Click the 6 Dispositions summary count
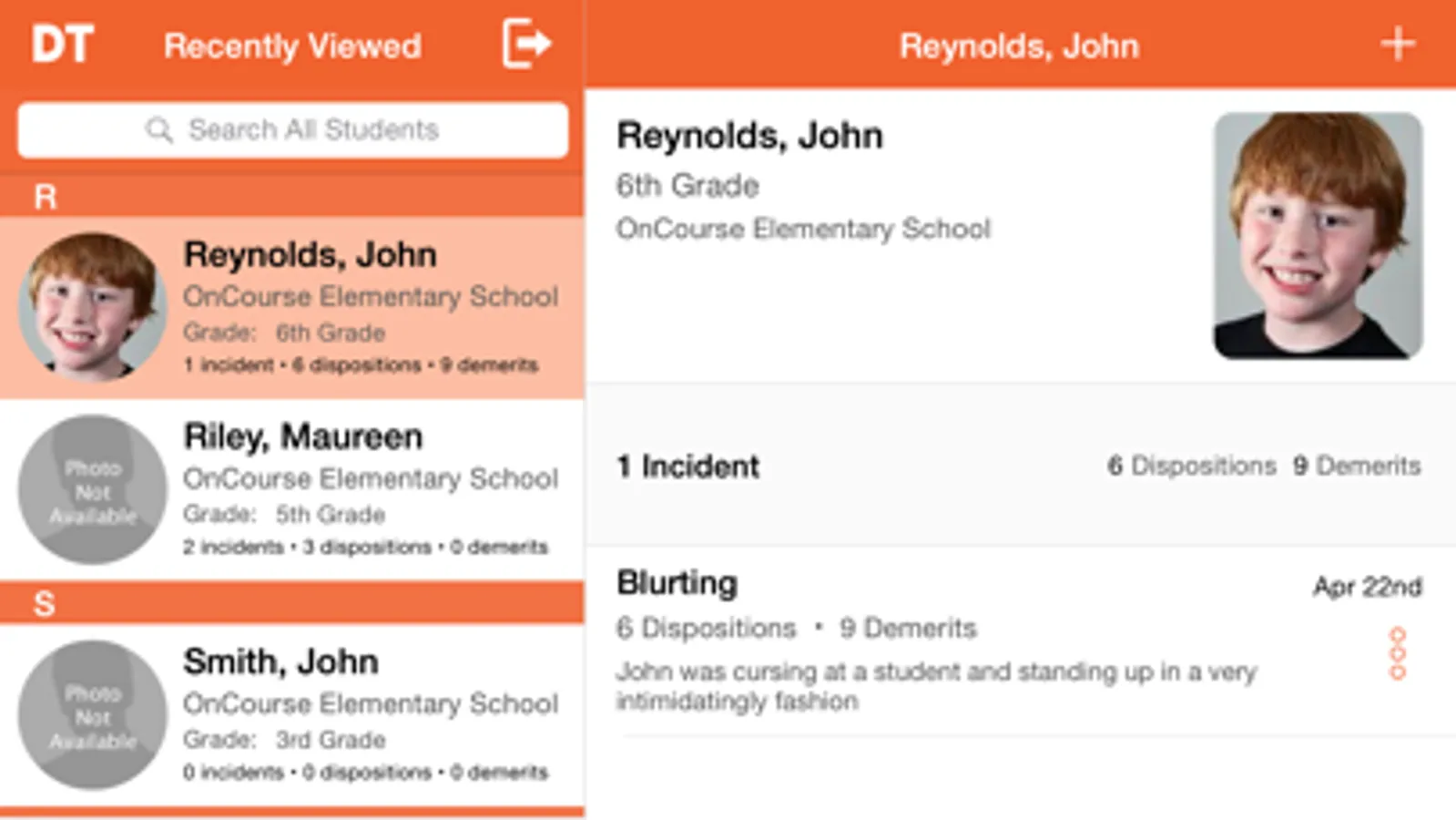Screen dimensions: 1456x820 tap(1191, 466)
